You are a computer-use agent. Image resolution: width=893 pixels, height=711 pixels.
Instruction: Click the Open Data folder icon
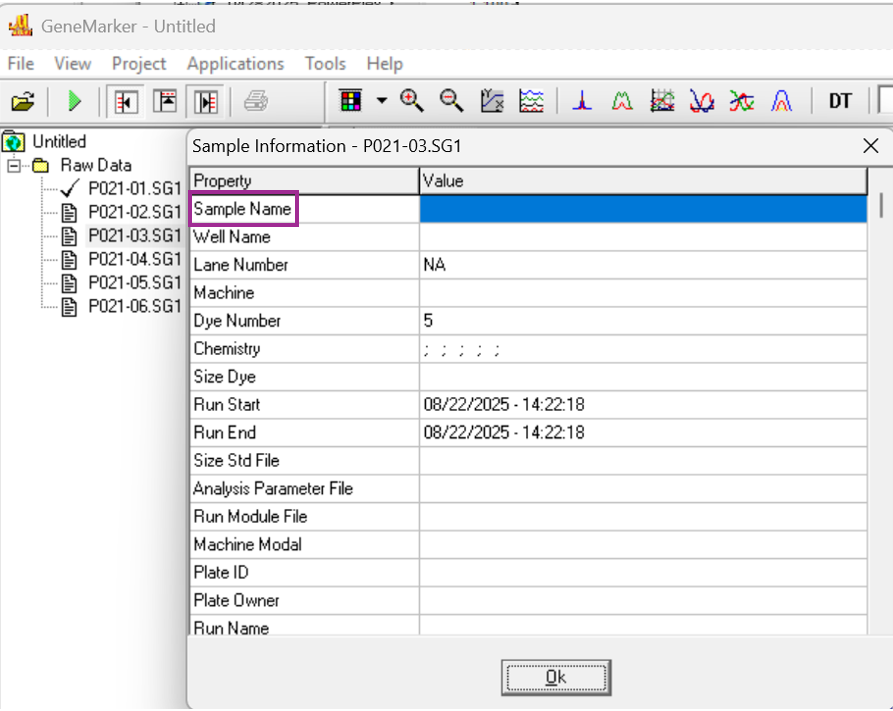22,101
